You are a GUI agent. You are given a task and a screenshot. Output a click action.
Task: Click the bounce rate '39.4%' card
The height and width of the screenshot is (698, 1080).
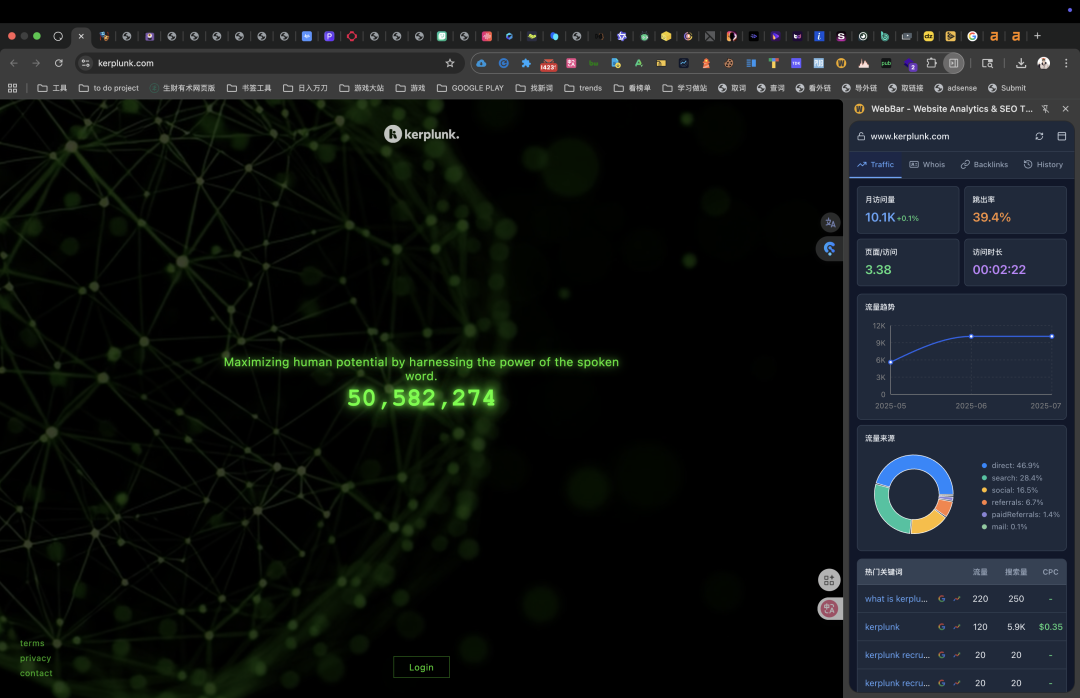(1015, 210)
